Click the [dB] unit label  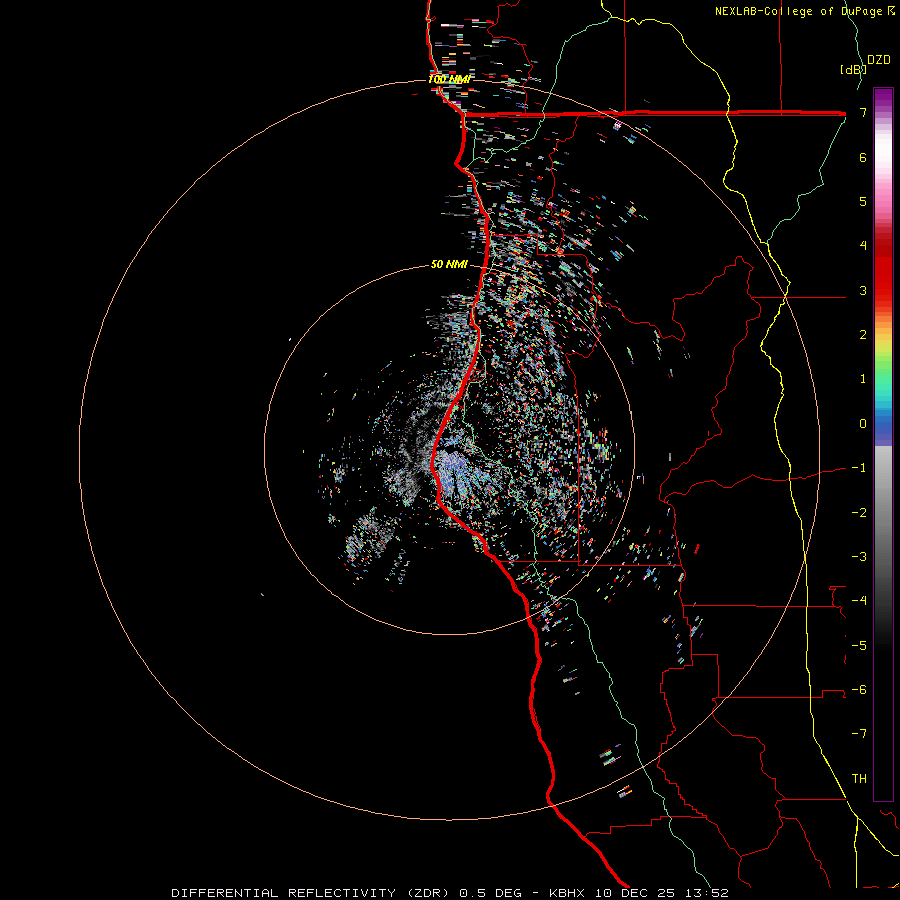(852, 69)
